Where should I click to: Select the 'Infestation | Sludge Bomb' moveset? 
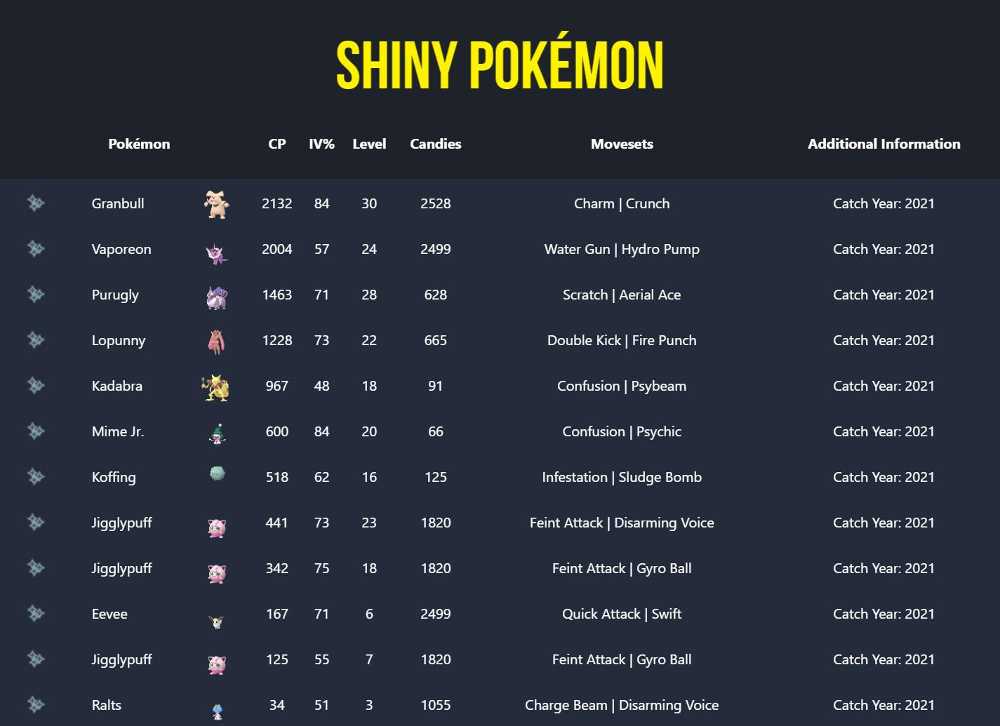tap(622, 477)
